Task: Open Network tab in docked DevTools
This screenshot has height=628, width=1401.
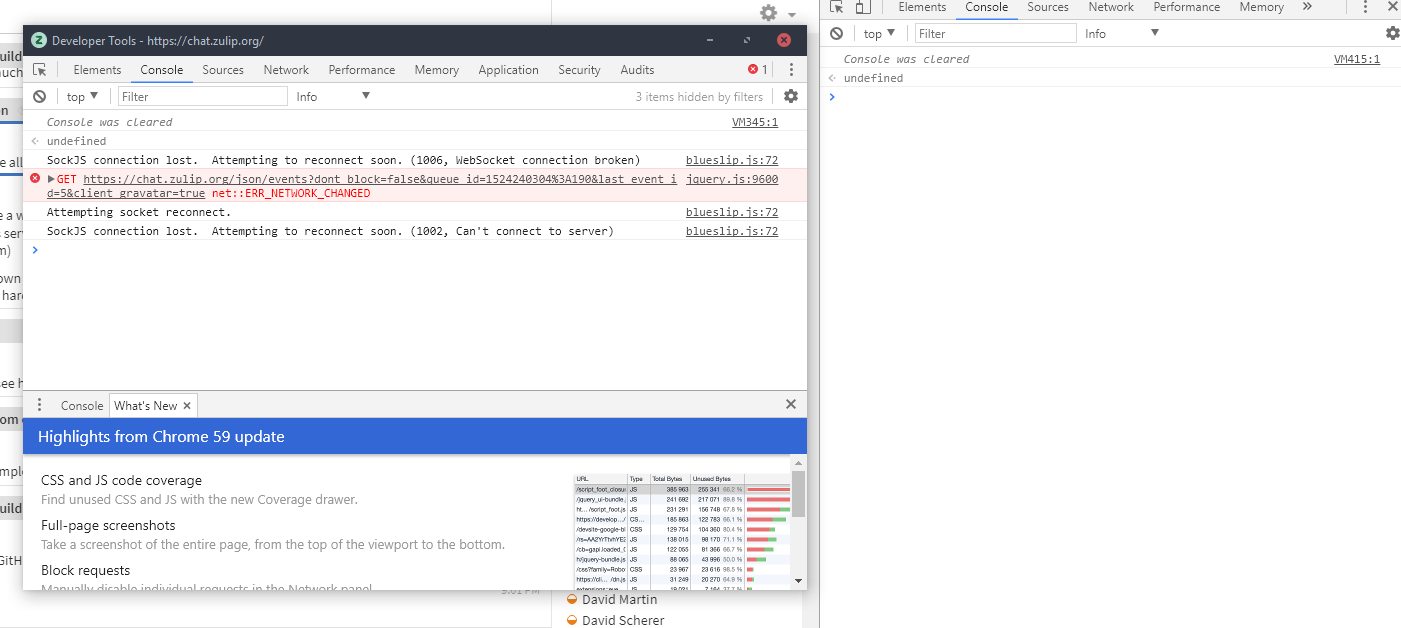Action: click(x=1111, y=7)
